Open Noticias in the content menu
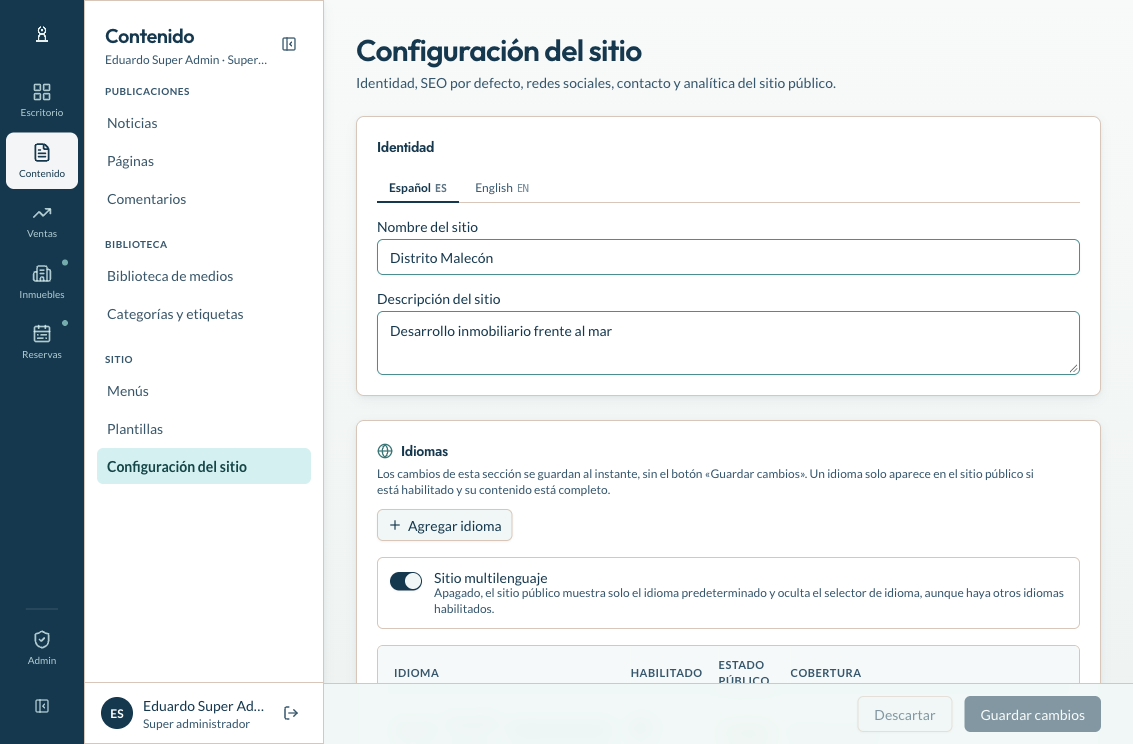The image size is (1133, 744). (x=204, y=123)
